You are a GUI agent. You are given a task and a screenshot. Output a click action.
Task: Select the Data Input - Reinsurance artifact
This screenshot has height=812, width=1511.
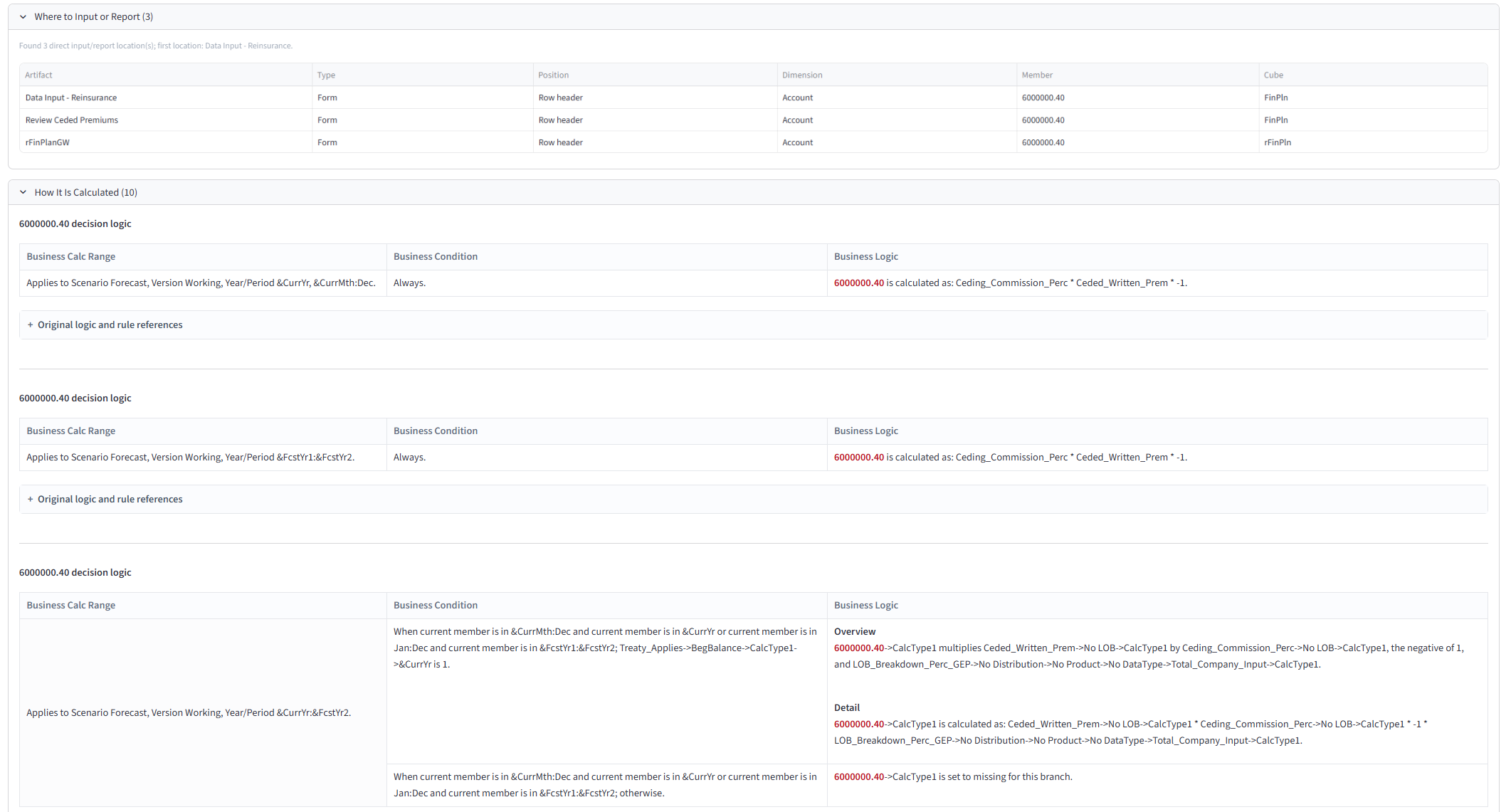tap(71, 97)
